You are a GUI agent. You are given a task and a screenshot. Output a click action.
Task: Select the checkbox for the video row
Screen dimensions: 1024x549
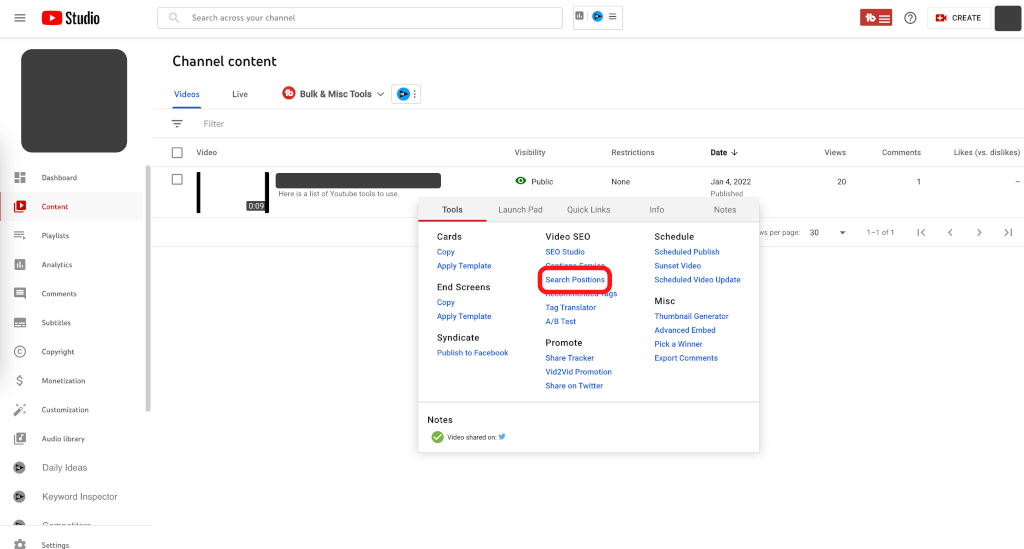pyautogui.click(x=177, y=180)
